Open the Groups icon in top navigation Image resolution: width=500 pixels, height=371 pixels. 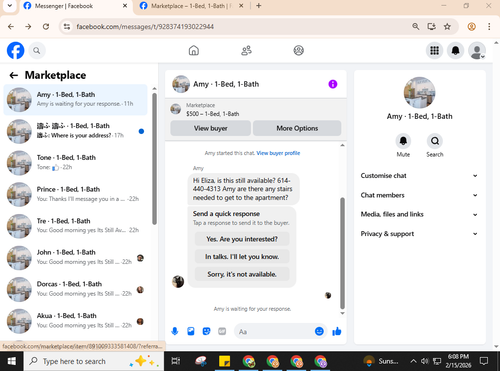[x=298, y=50]
